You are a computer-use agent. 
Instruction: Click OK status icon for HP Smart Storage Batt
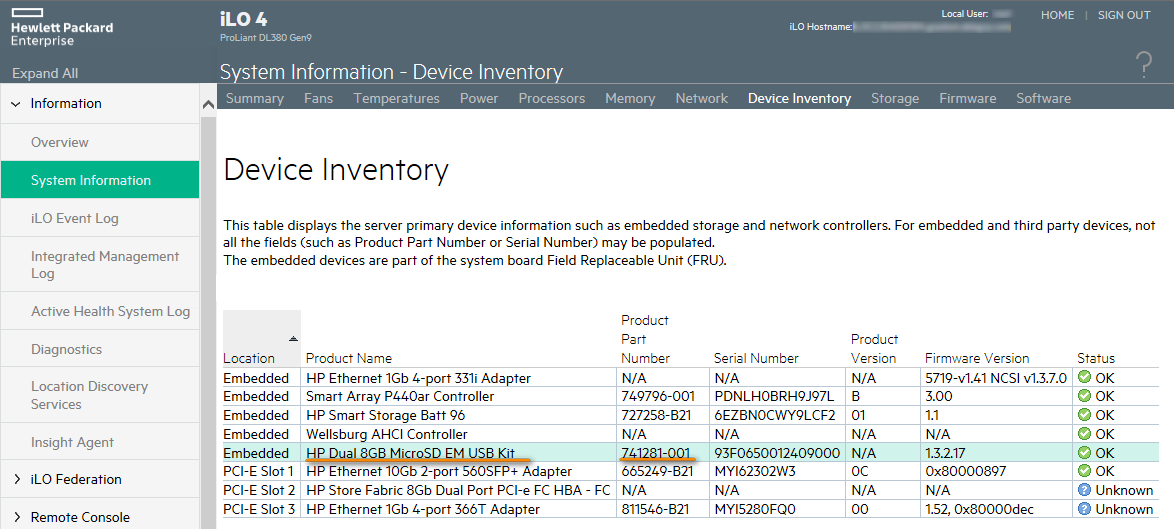point(1084,416)
